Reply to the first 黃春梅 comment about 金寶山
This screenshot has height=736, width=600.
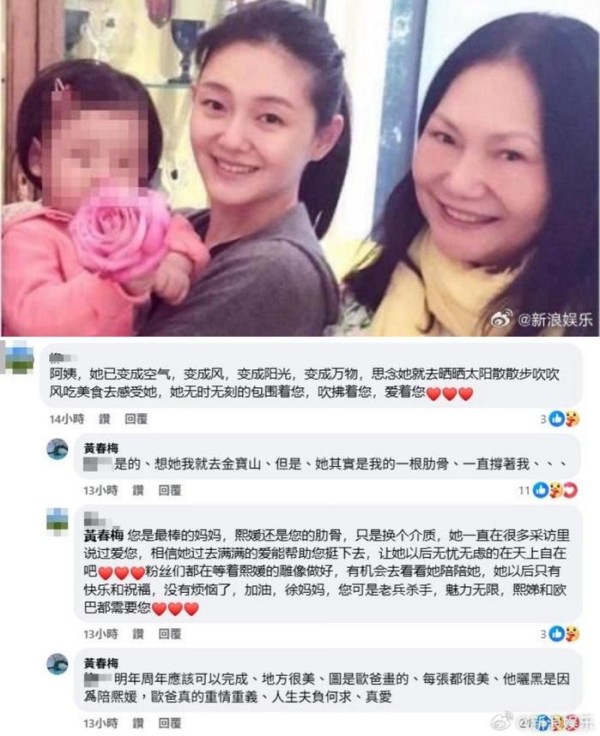pyautogui.click(x=169, y=491)
